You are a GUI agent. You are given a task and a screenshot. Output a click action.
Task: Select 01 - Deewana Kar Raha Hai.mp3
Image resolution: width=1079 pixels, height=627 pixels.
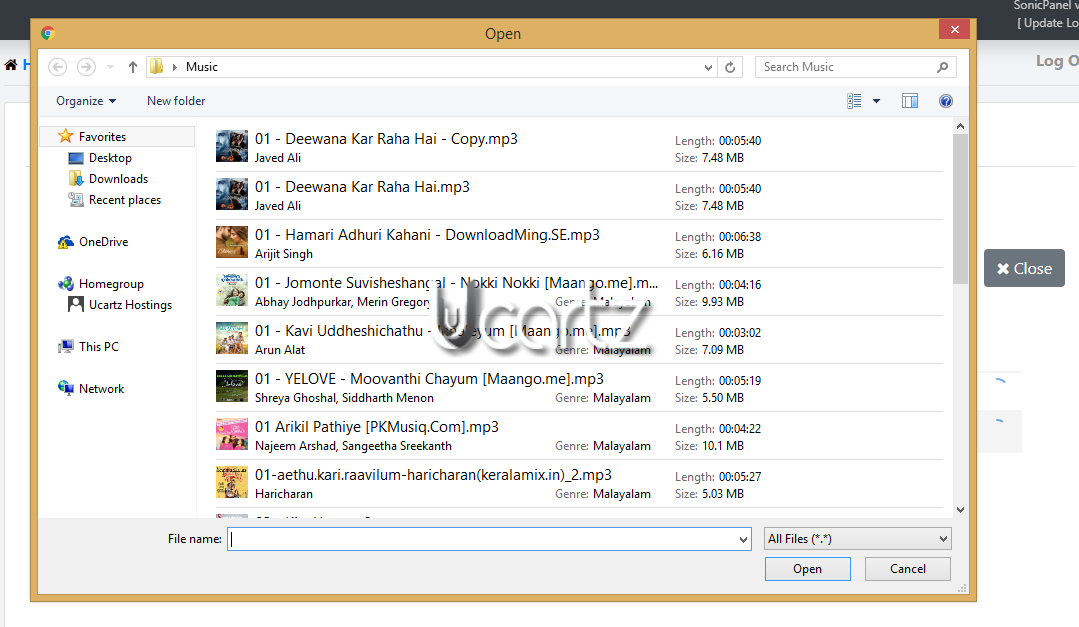pos(578,195)
